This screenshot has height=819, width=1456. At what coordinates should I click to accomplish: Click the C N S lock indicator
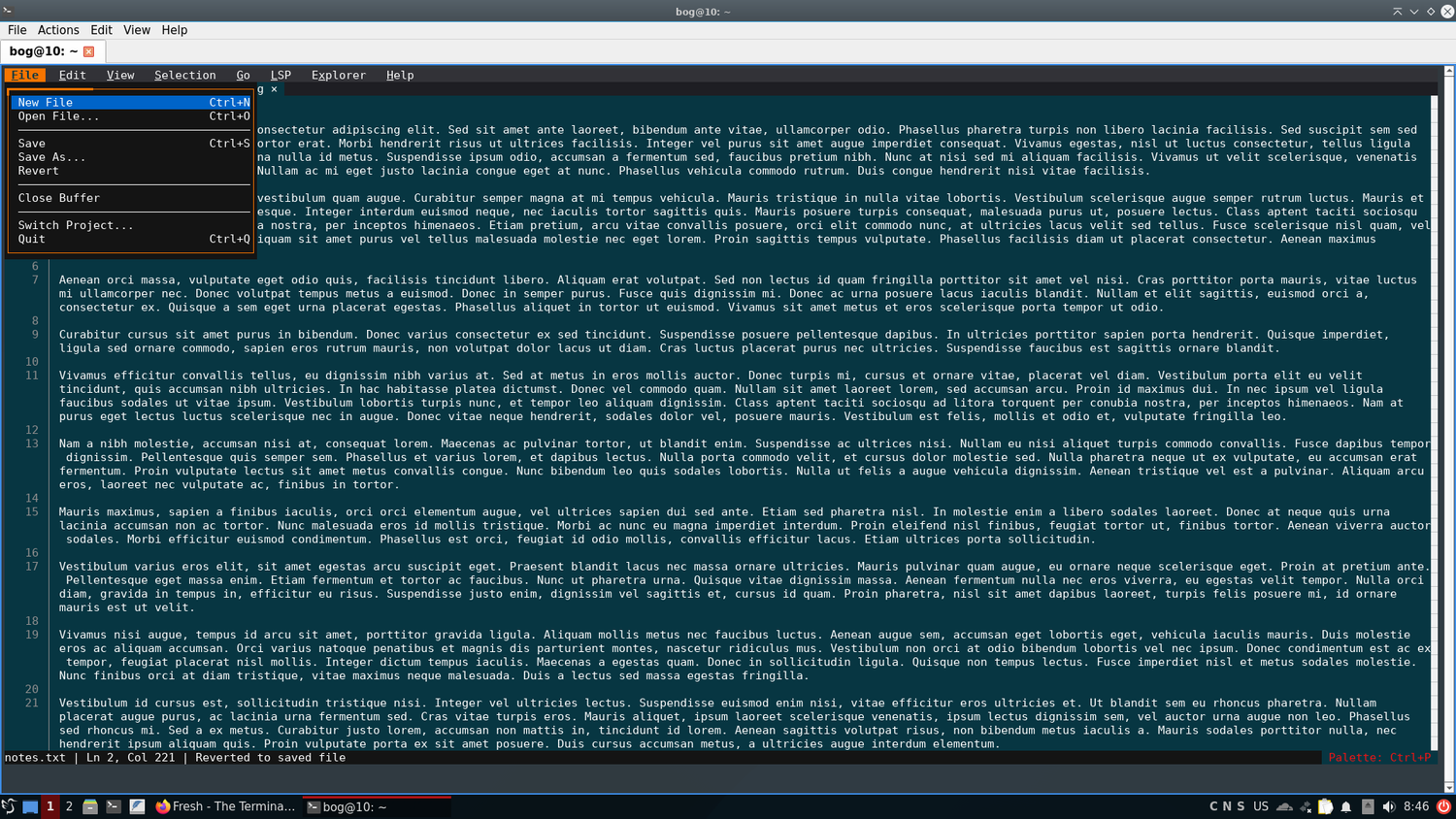point(1227,806)
